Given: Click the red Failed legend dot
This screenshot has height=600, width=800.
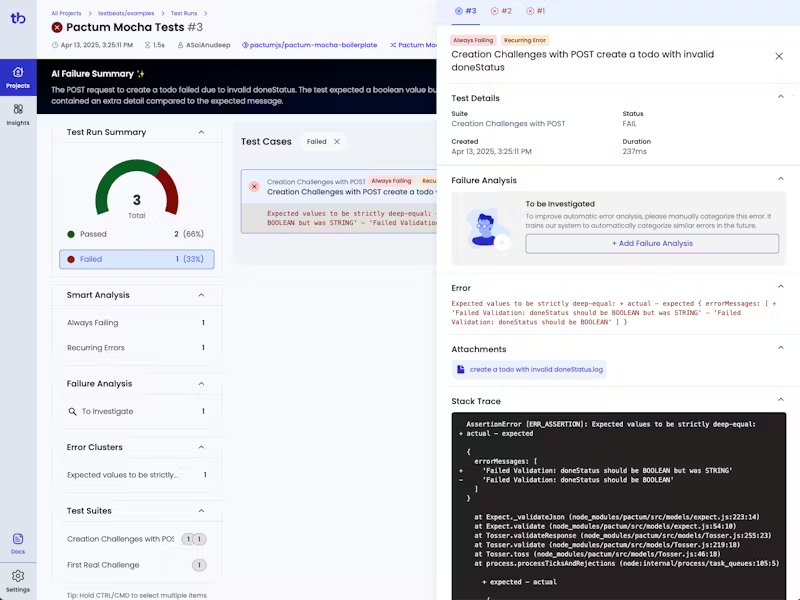Looking at the screenshot, I should pyautogui.click(x=71, y=259).
